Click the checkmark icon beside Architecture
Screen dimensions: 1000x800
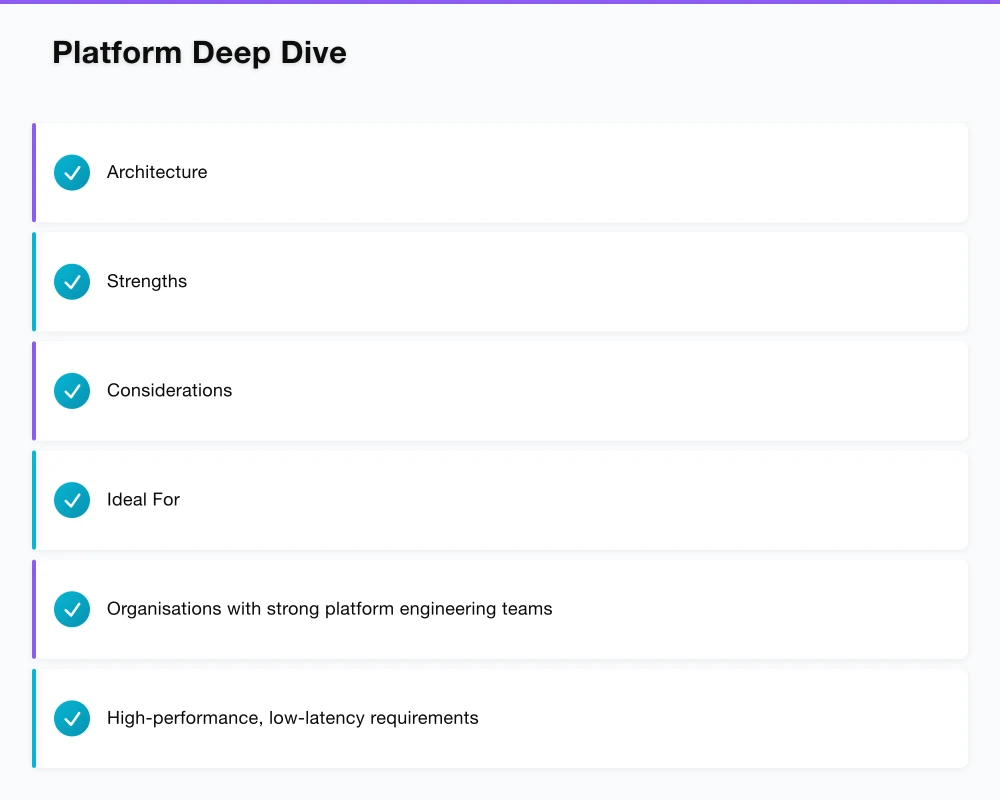point(71,172)
